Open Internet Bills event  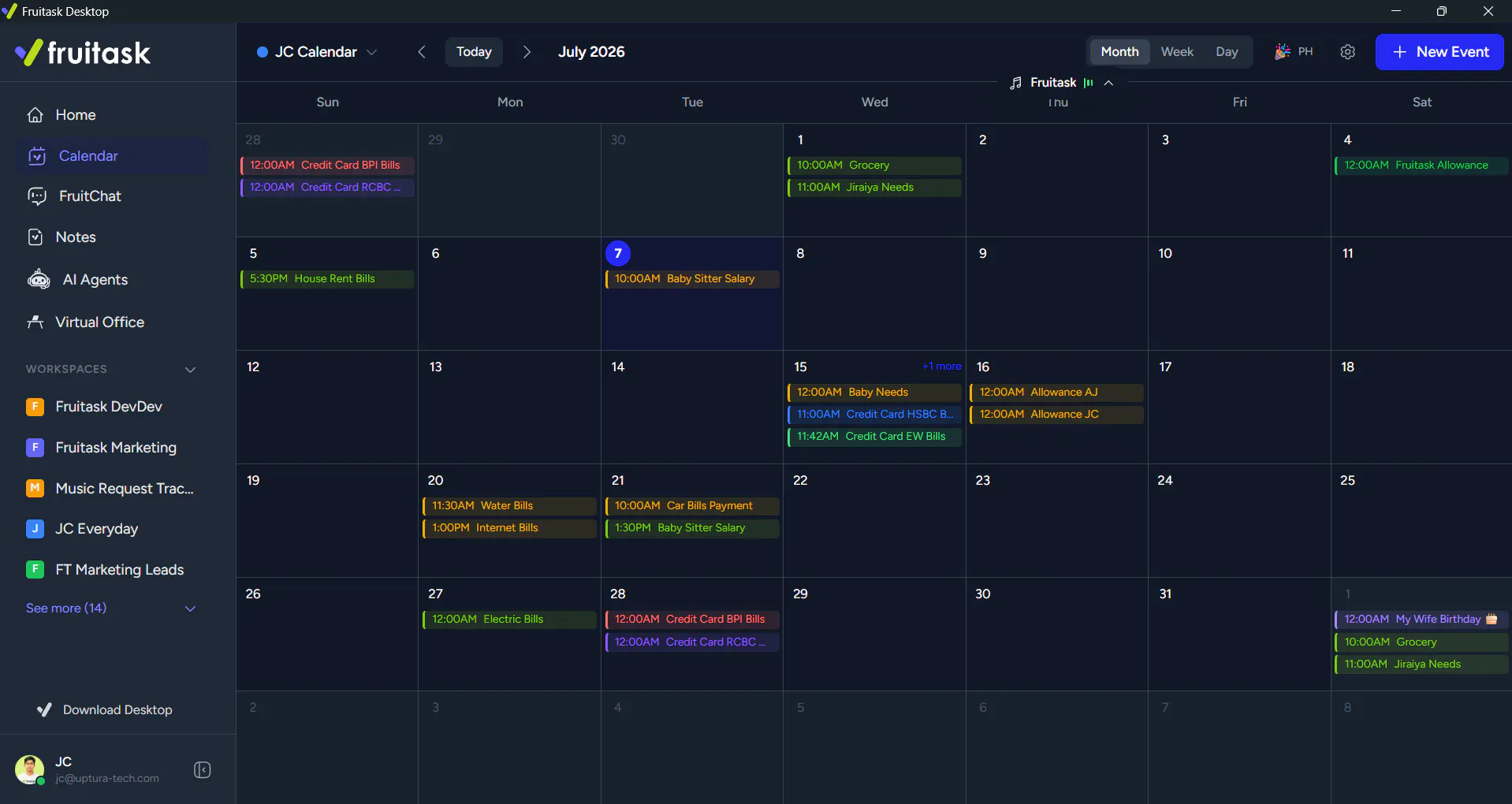click(x=509, y=528)
